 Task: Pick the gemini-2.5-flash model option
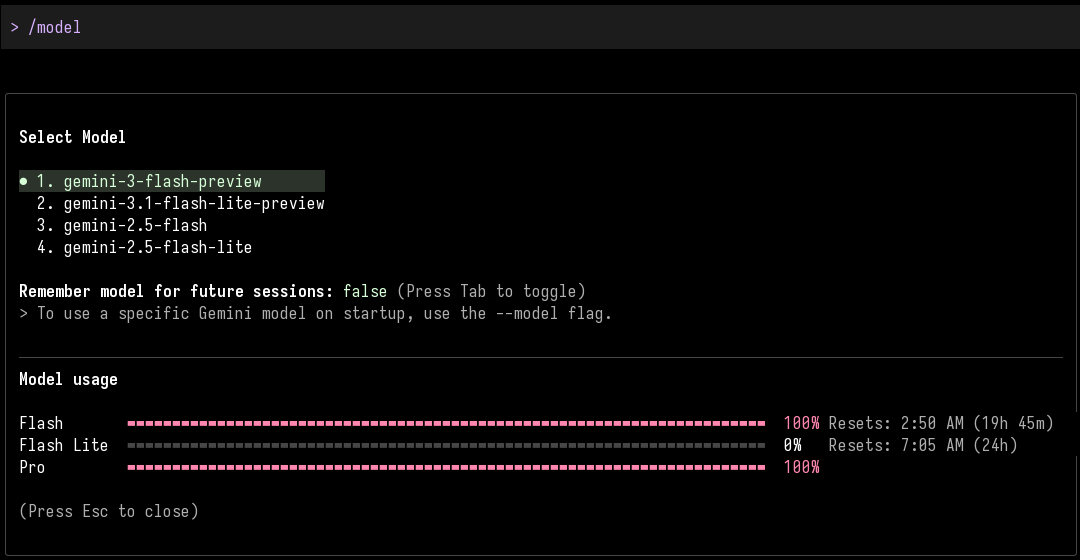[135, 226]
